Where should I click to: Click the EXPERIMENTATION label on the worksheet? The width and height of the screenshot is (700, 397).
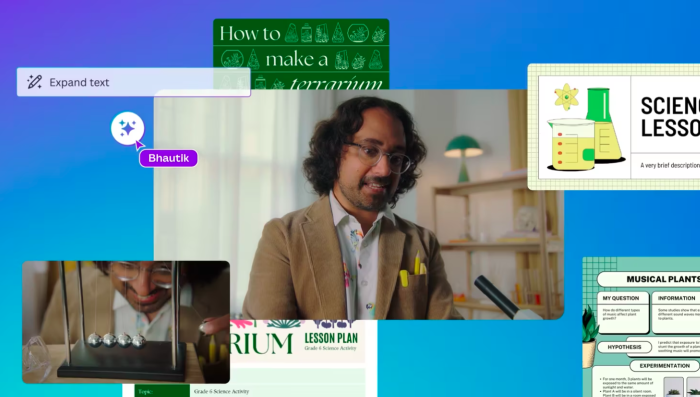665,366
